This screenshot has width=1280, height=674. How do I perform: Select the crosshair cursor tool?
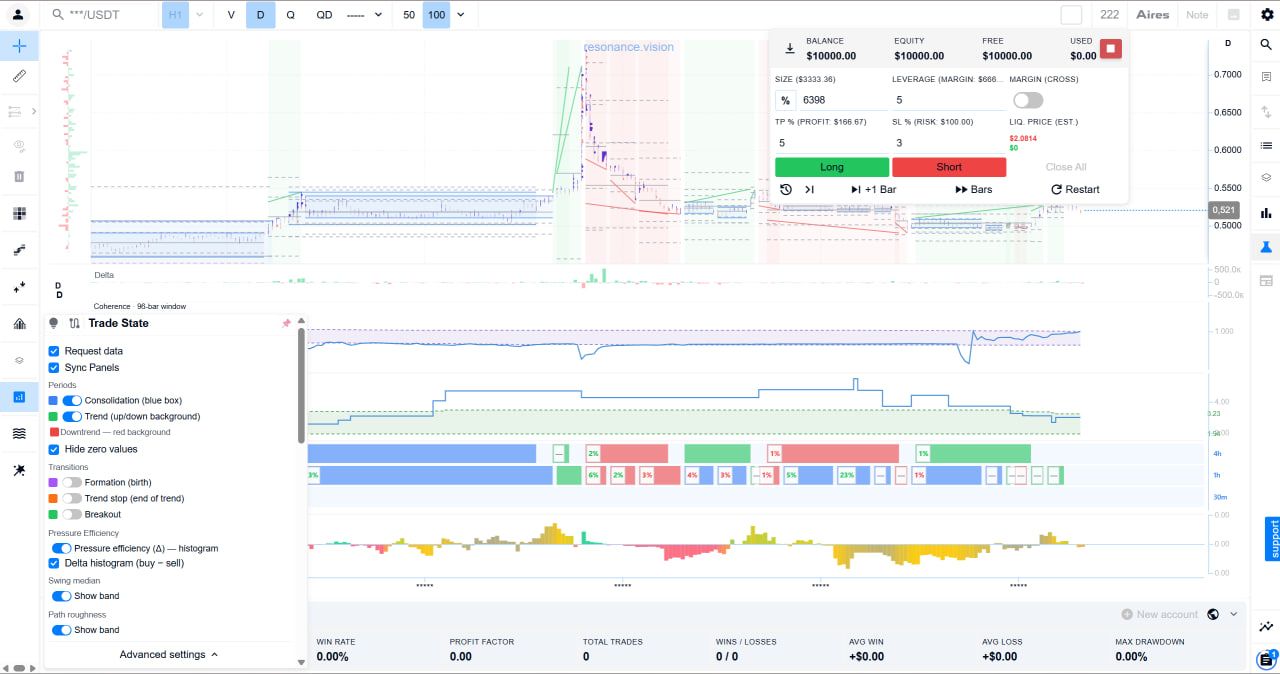click(19, 46)
